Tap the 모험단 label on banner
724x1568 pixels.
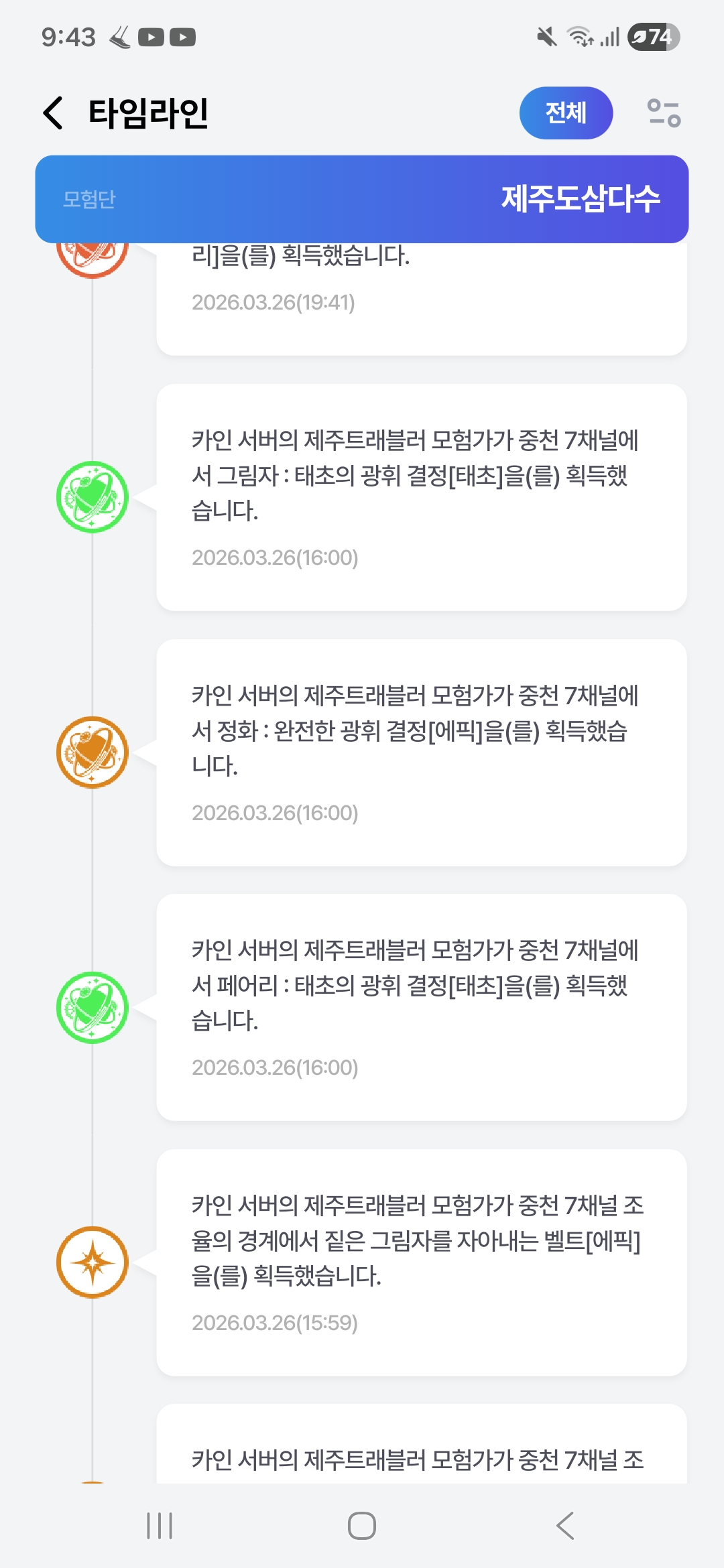[89, 199]
